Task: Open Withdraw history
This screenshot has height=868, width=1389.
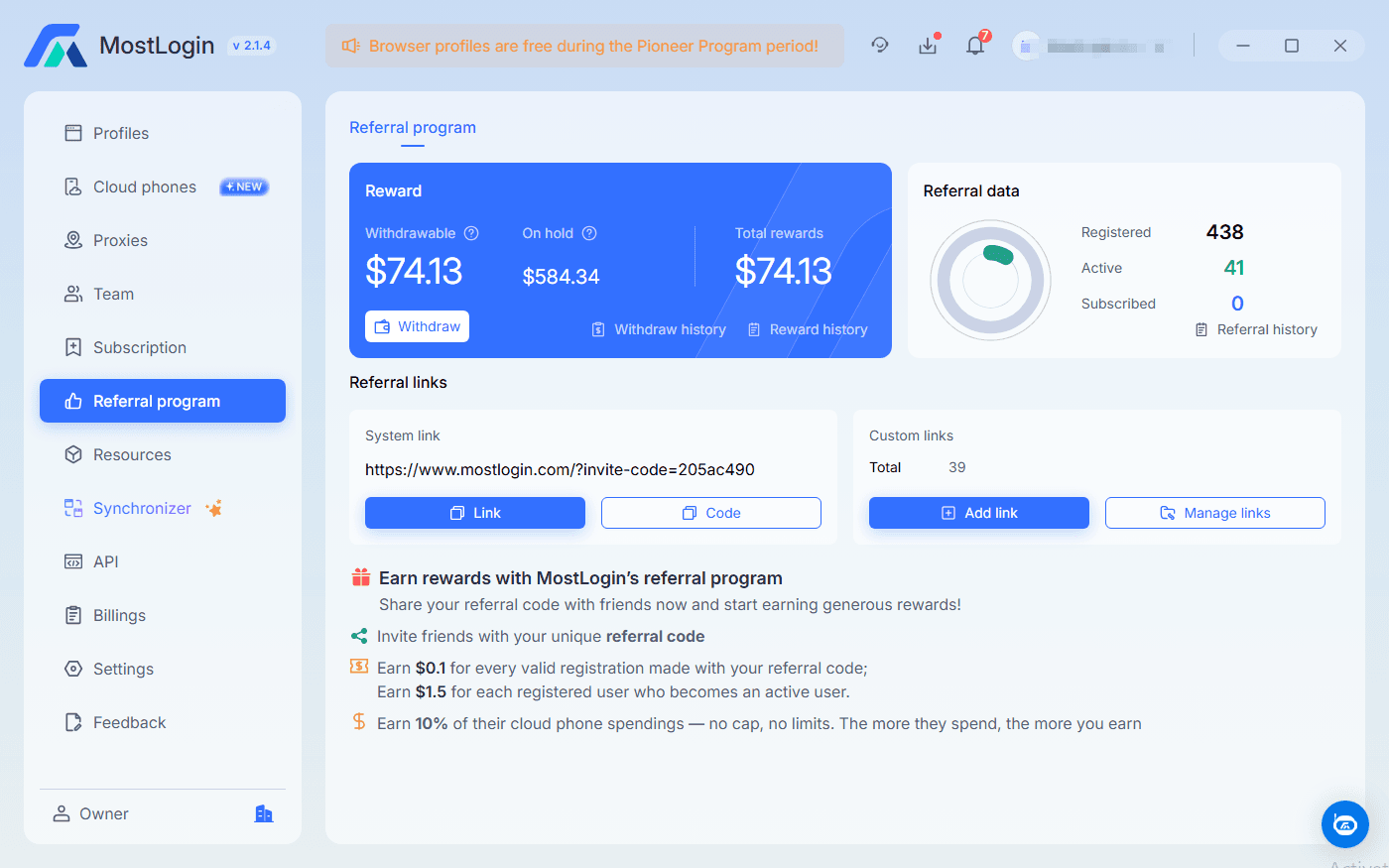Action: pyautogui.click(x=659, y=329)
